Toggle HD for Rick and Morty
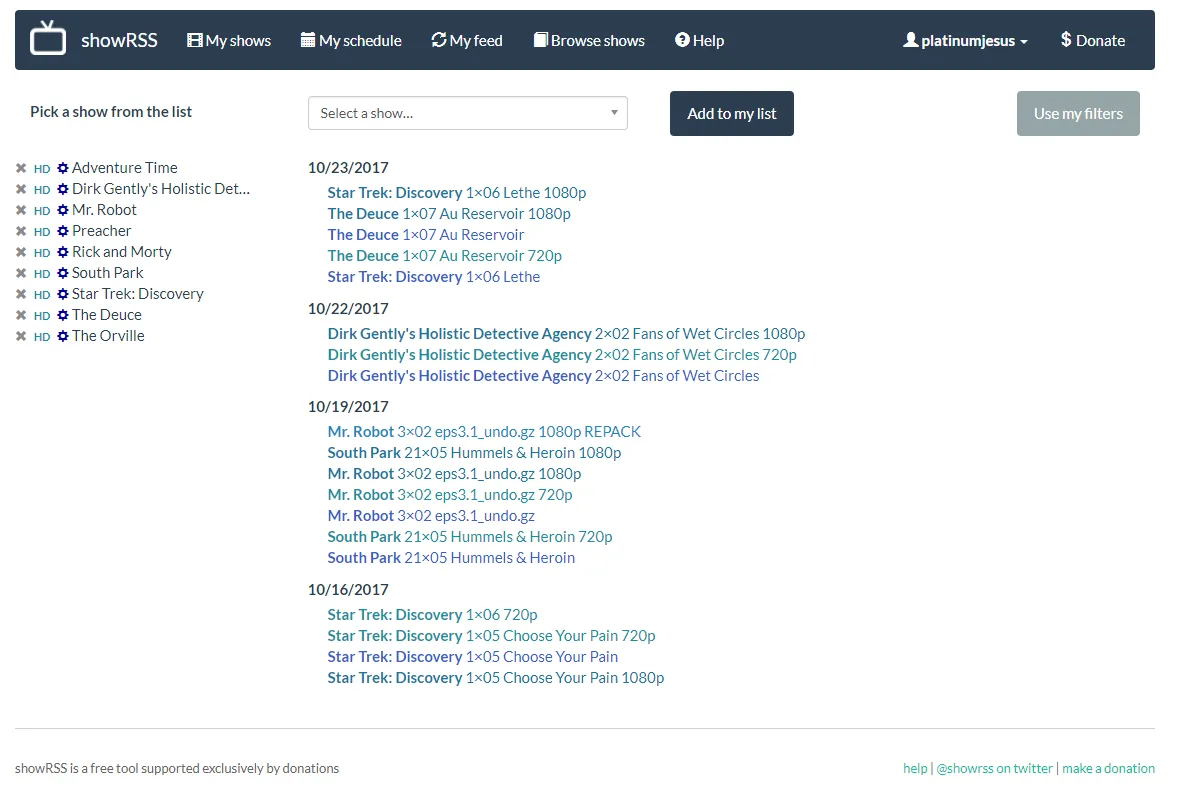This screenshot has height=795, width=1192. [42, 253]
